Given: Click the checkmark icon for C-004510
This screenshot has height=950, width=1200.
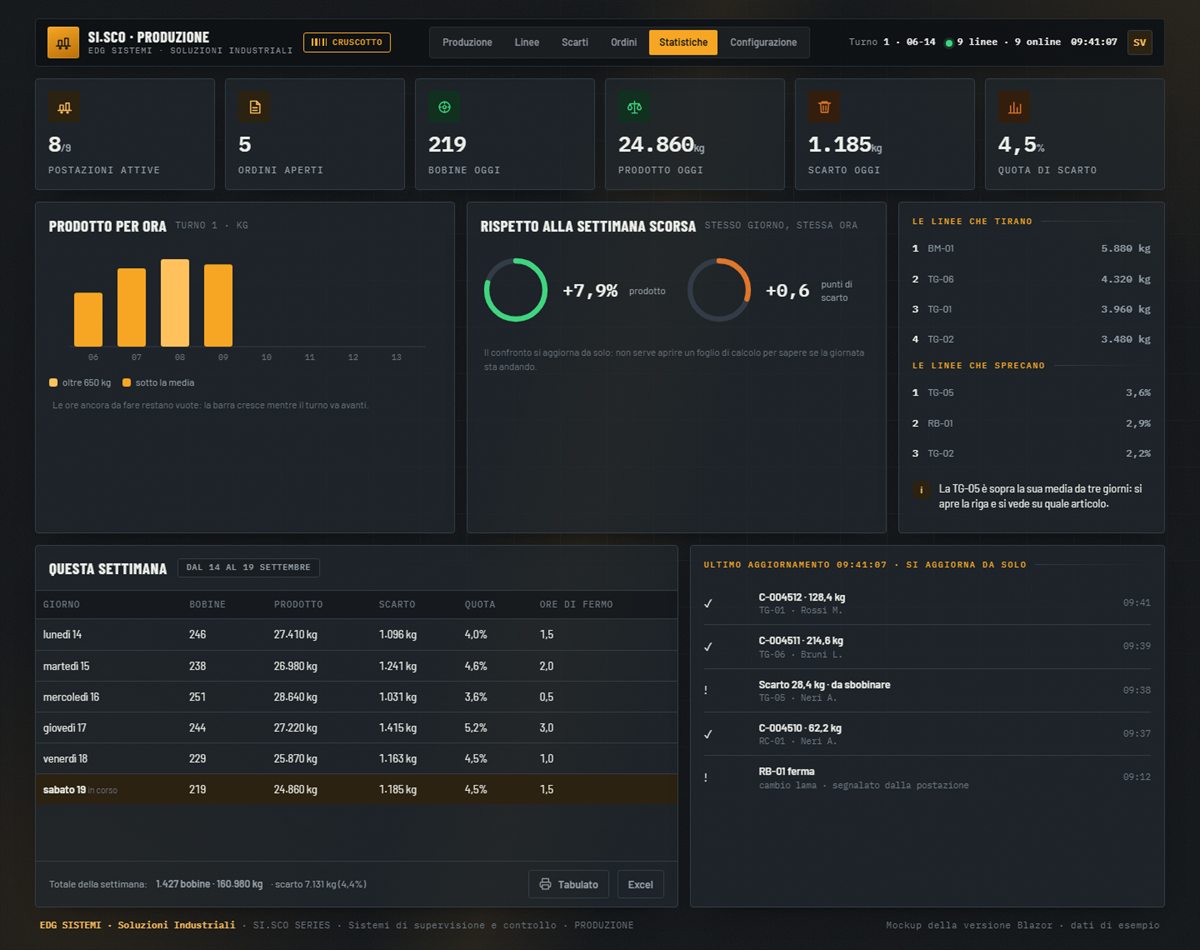Looking at the screenshot, I should 708,734.
